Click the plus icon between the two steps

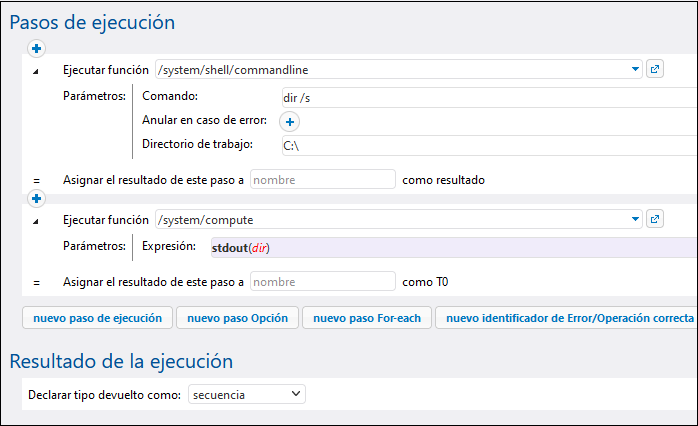pyautogui.click(x=37, y=198)
